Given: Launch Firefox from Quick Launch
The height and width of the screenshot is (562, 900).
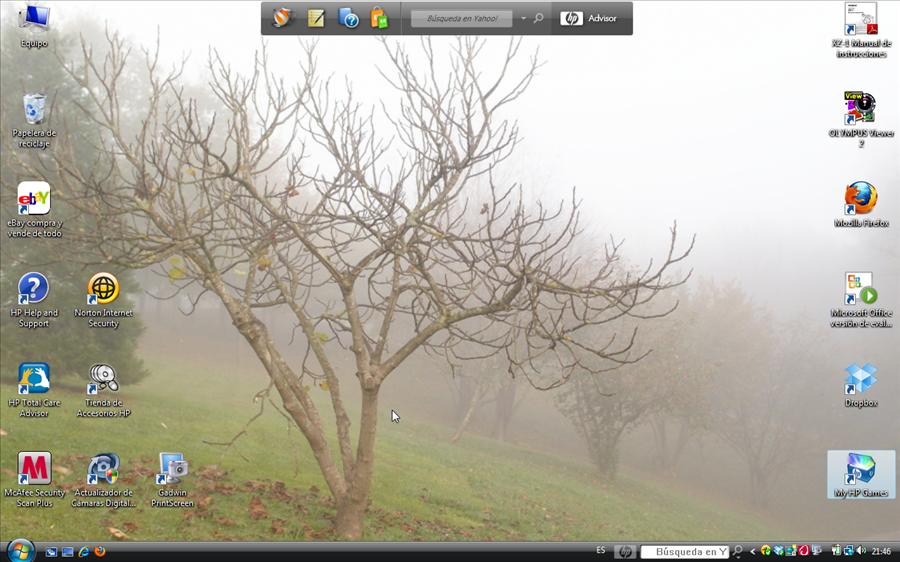Looking at the screenshot, I should tap(100, 552).
